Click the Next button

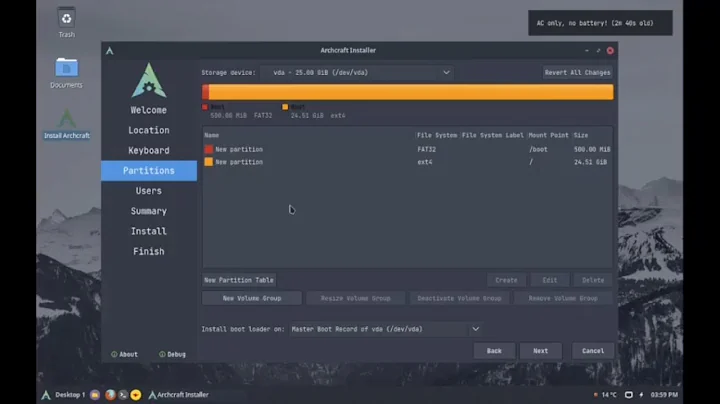[540, 351]
